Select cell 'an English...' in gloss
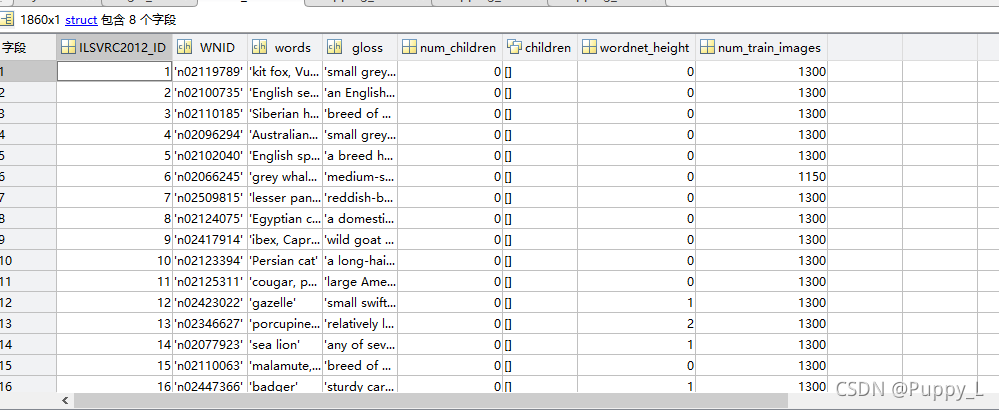Image resolution: width=999 pixels, height=410 pixels. [360, 92]
